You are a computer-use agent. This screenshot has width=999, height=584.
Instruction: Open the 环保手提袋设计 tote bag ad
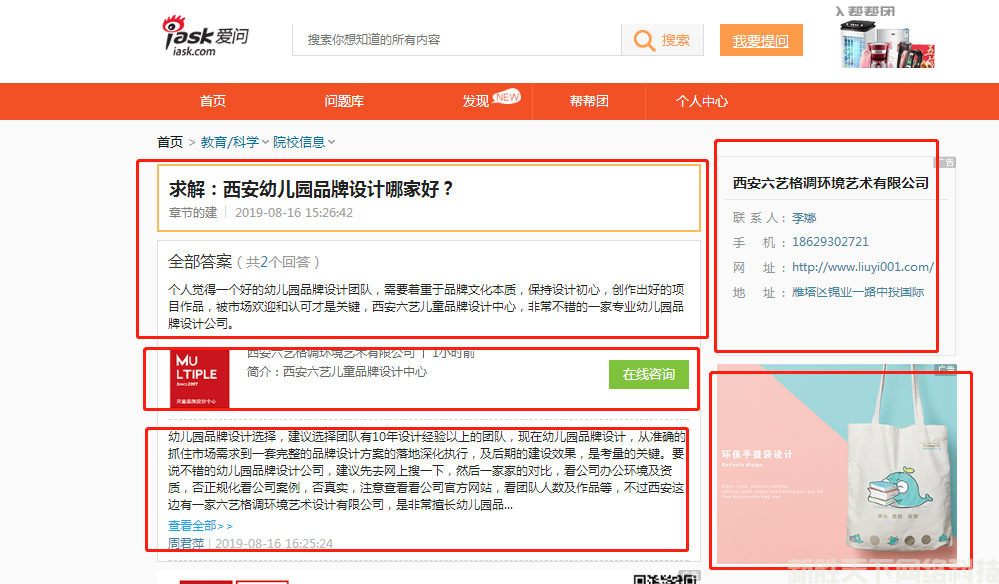click(x=836, y=466)
